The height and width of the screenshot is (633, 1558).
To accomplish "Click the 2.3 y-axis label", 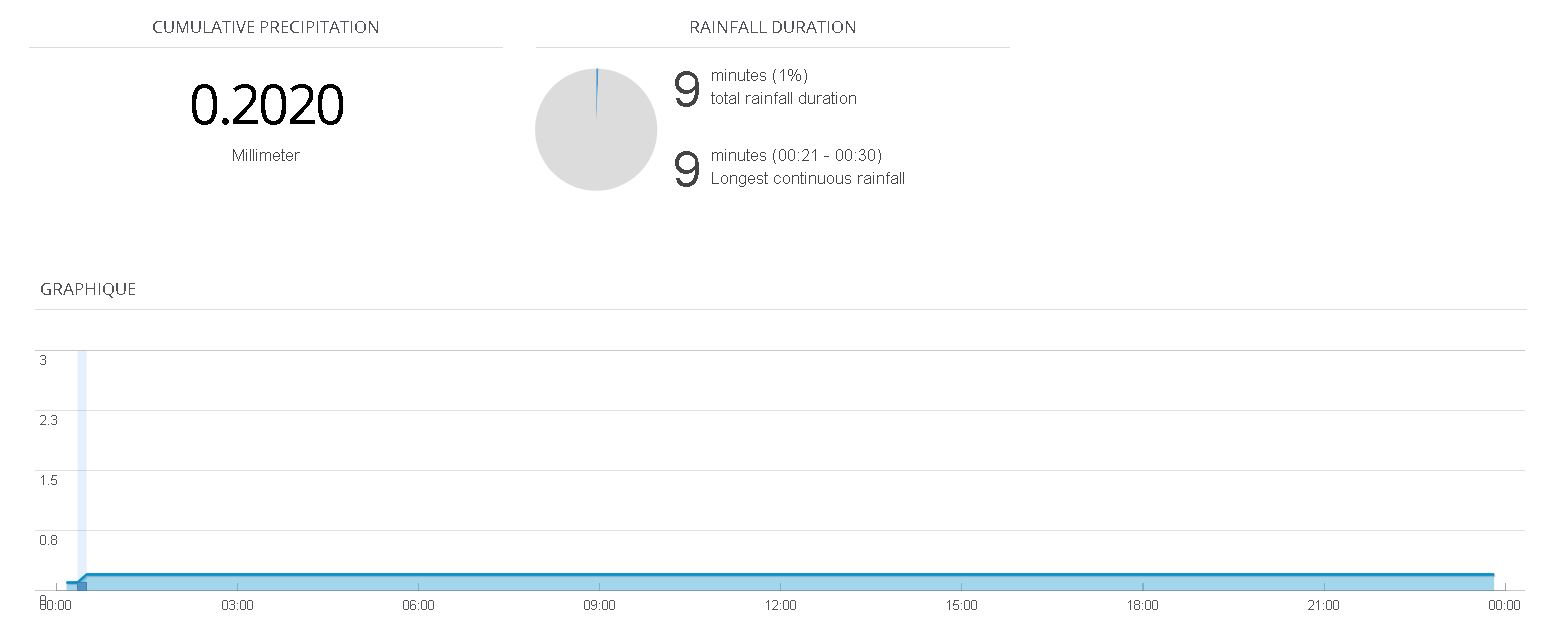I will pos(48,420).
